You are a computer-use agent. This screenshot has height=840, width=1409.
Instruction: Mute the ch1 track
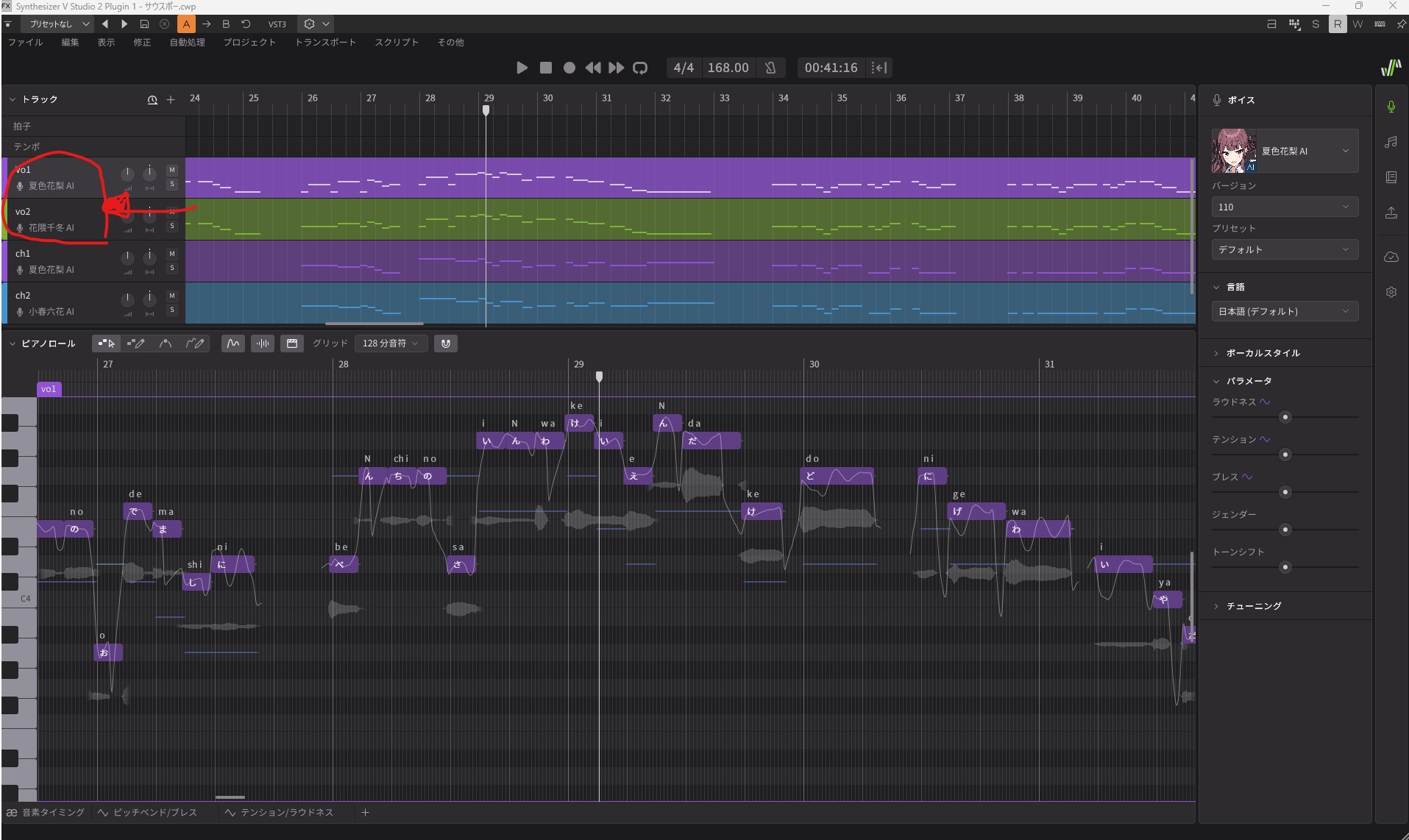pyautogui.click(x=172, y=254)
